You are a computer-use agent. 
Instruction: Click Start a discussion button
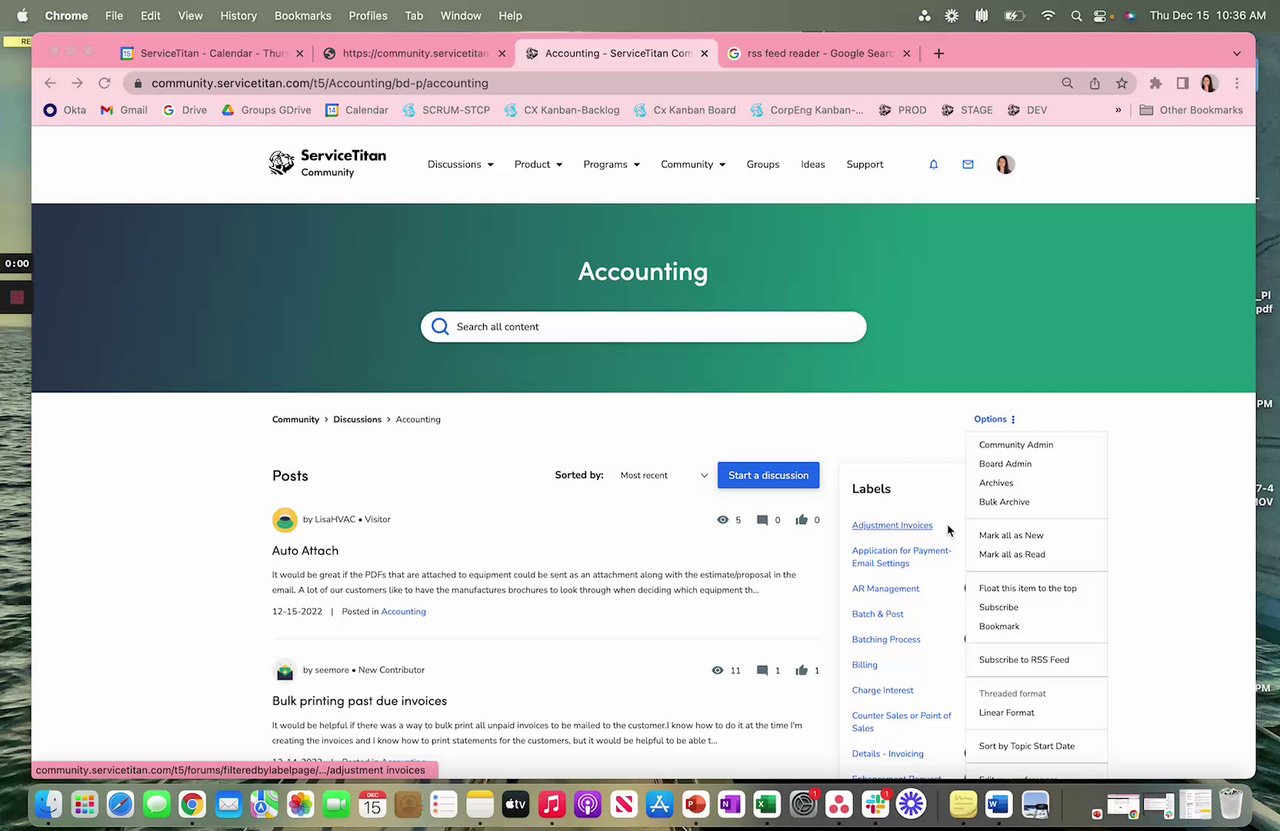(x=768, y=475)
